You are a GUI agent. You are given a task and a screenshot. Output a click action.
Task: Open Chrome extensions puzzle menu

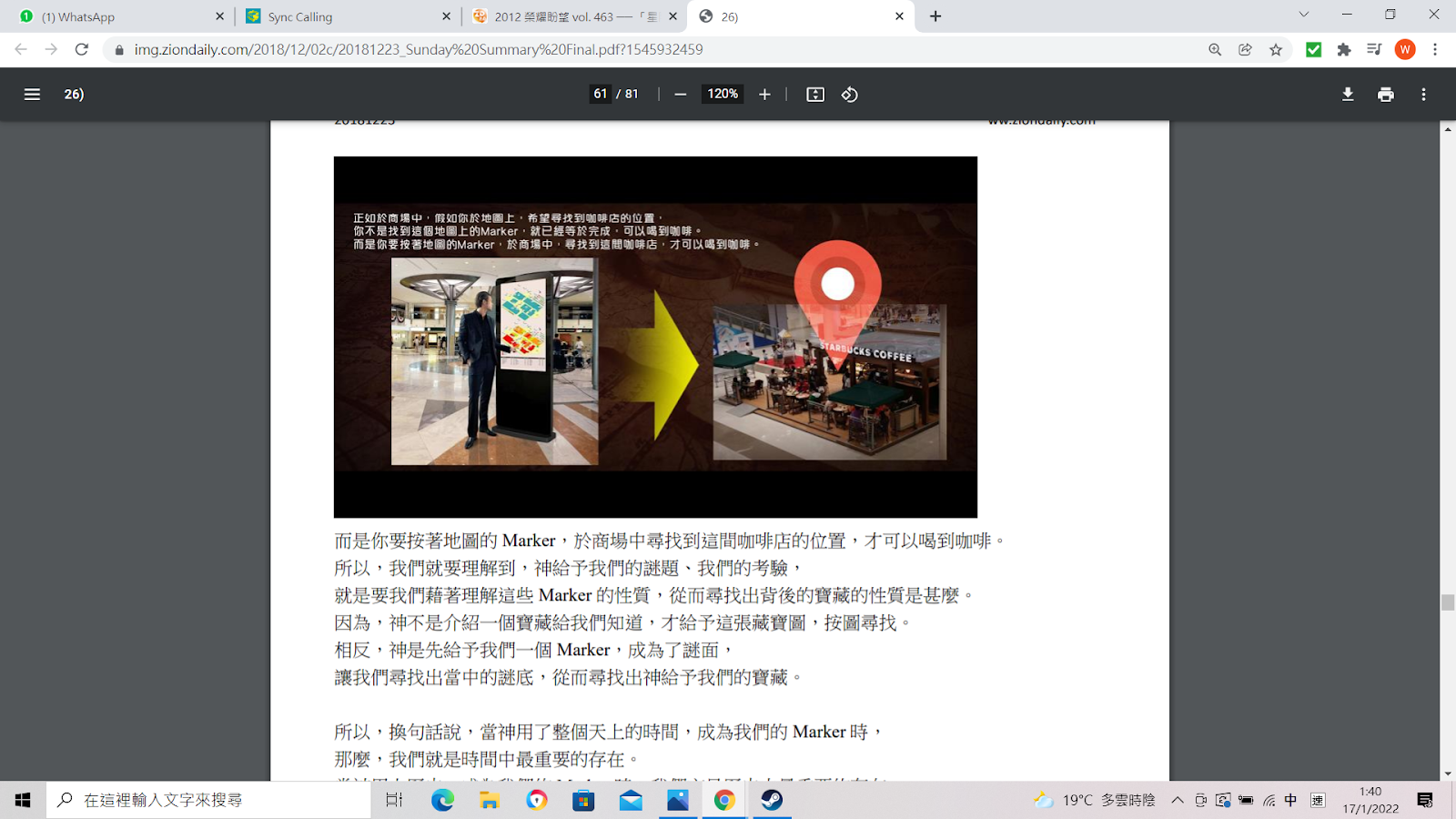pos(1344,49)
